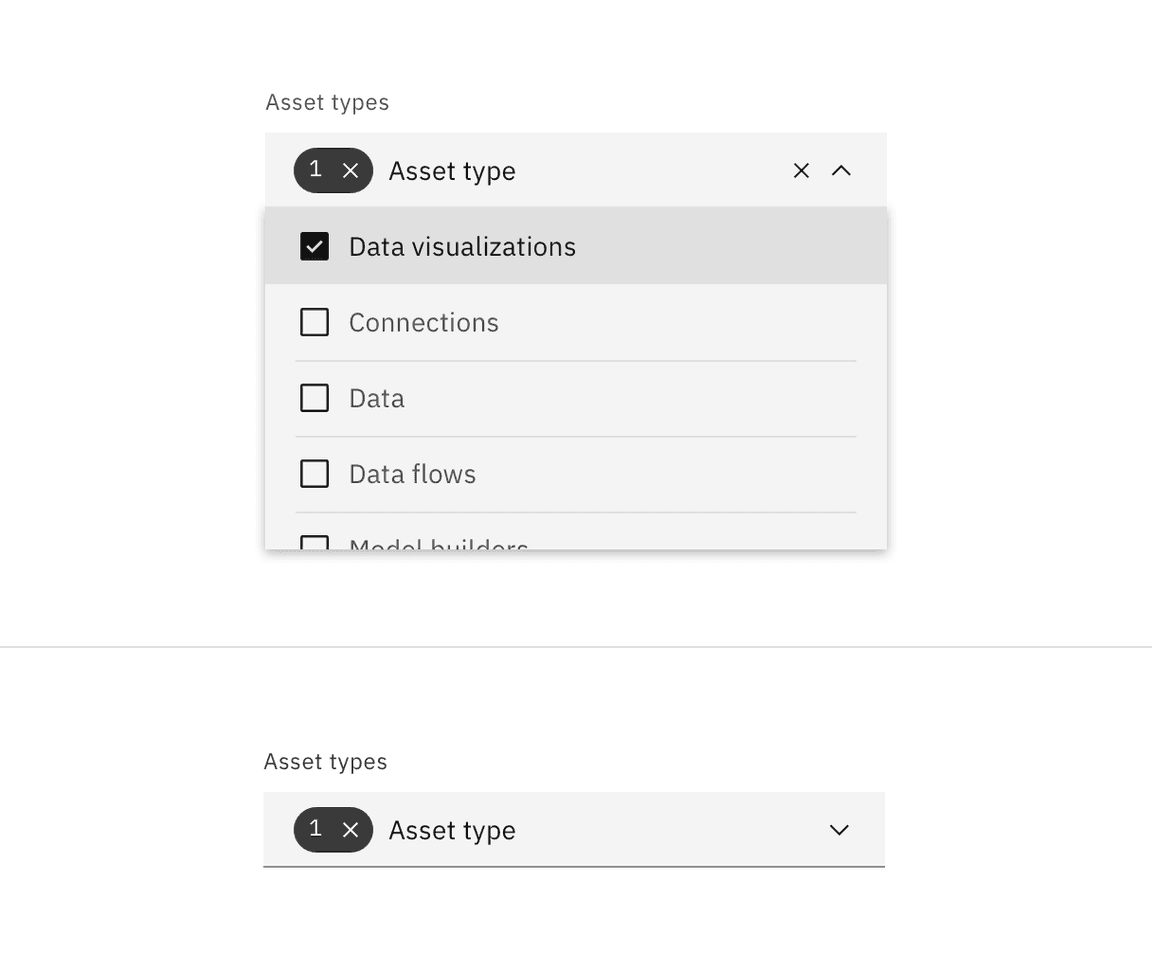Collapse the open dropdown with the up chevron

coord(840,170)
